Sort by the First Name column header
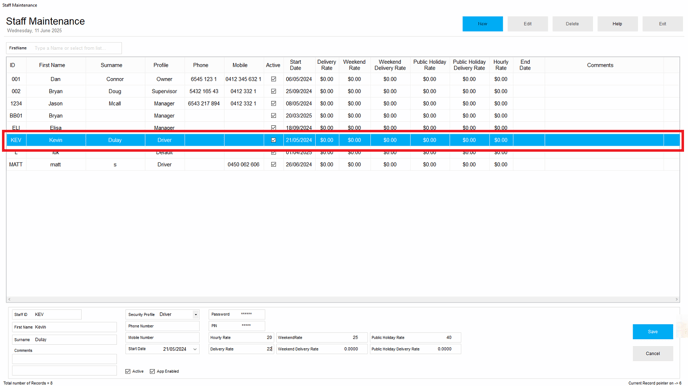688x386 pixels. pyautogui.click(x=52, y=65)
